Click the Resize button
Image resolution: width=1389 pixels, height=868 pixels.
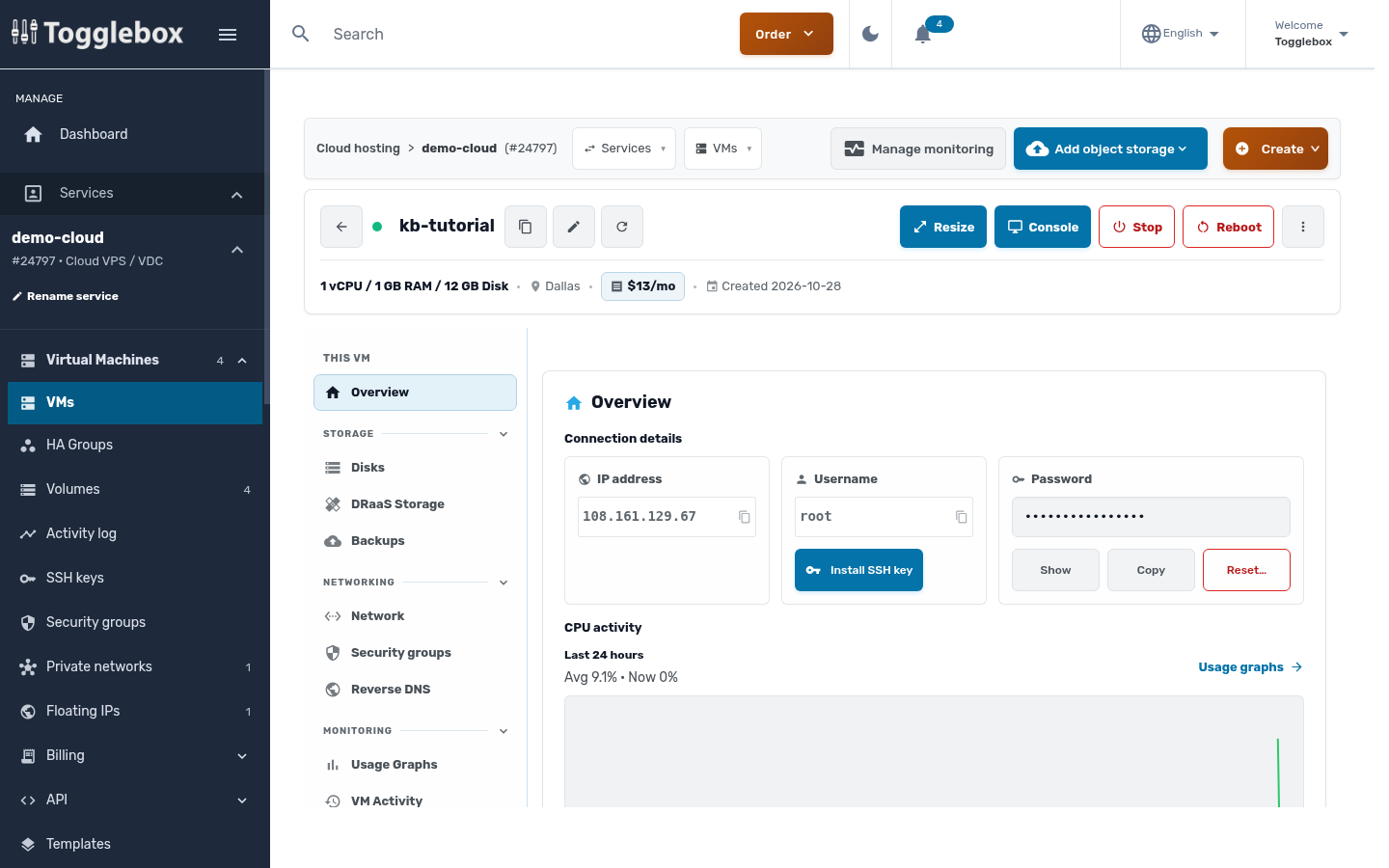click(x=943, y=227)
